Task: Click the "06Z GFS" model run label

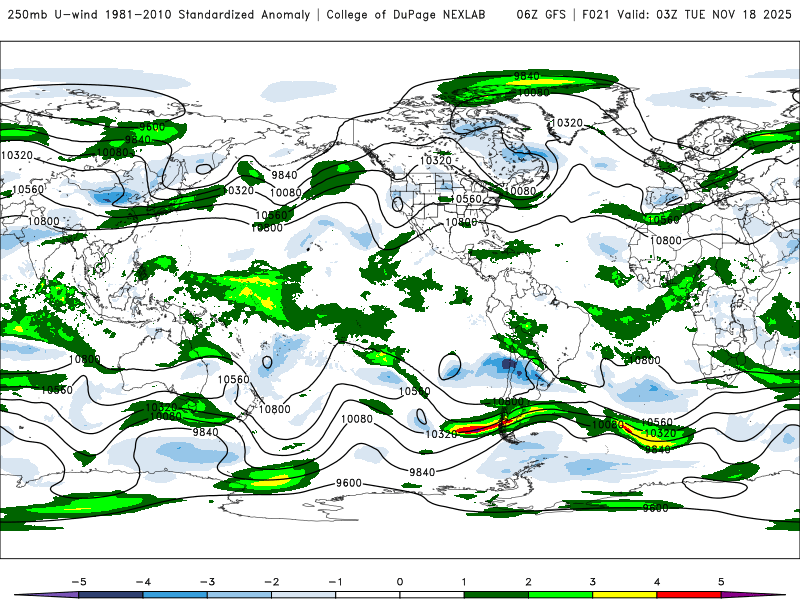Action: pos(541,14)
